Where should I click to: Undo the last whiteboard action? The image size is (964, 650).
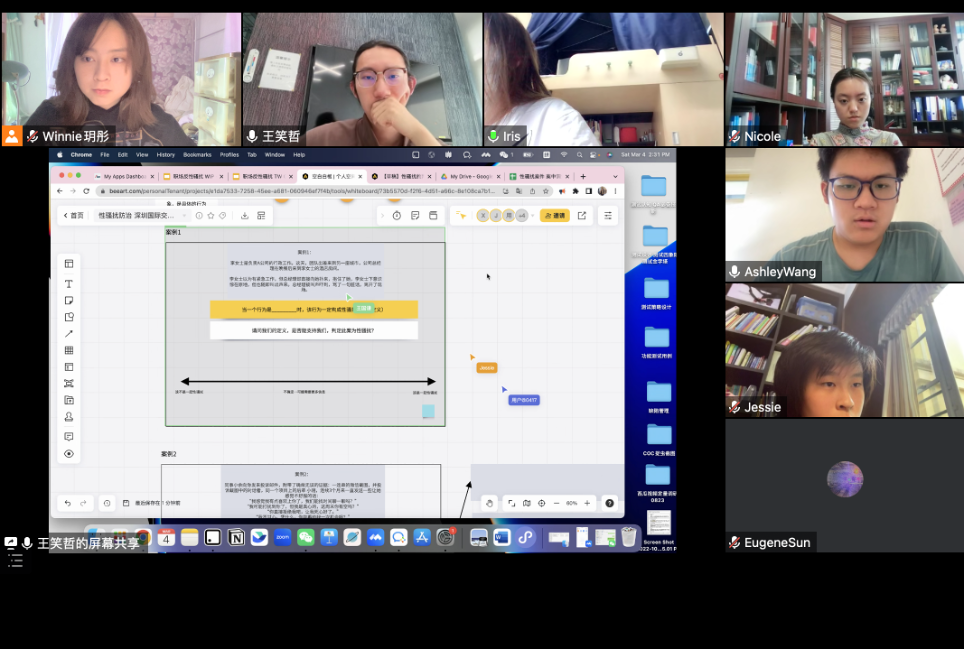(68, 503)
